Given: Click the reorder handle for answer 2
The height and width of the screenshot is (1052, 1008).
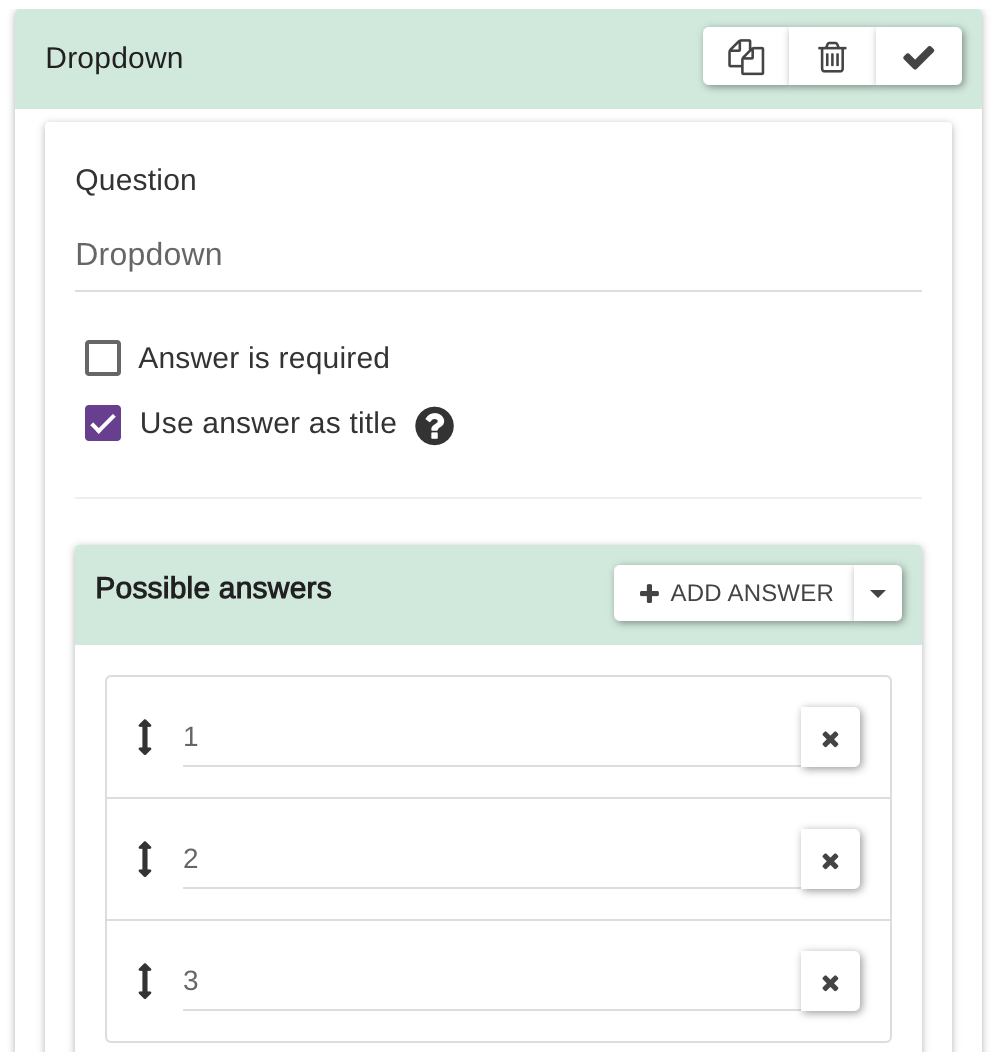Looking at the screenshot, I should [x=145, y=859].
